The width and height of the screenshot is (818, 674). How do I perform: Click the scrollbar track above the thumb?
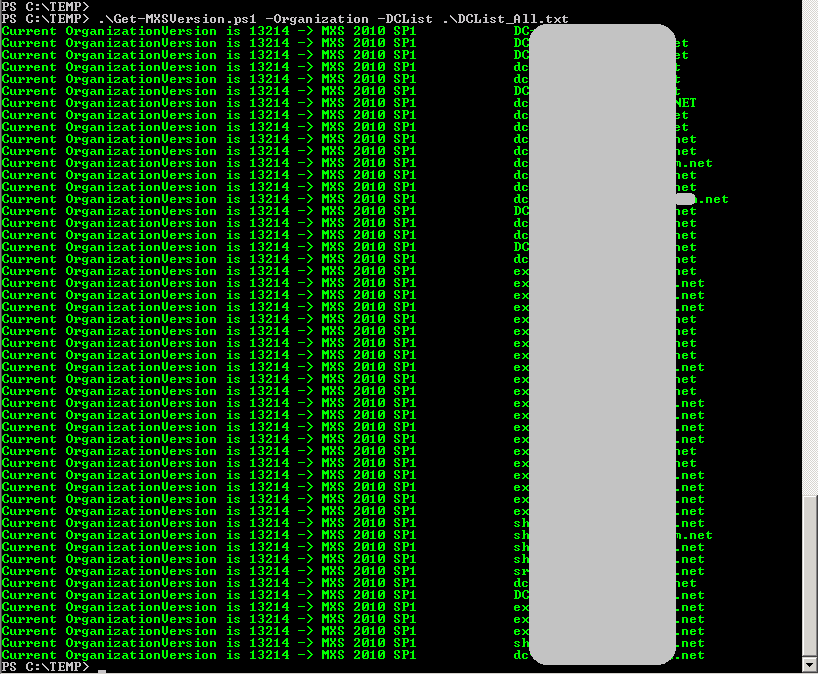pos(810,247)
